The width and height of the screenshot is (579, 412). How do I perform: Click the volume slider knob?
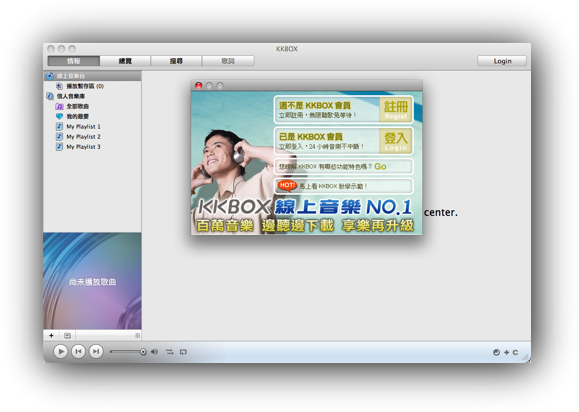[x=143, y=352]
